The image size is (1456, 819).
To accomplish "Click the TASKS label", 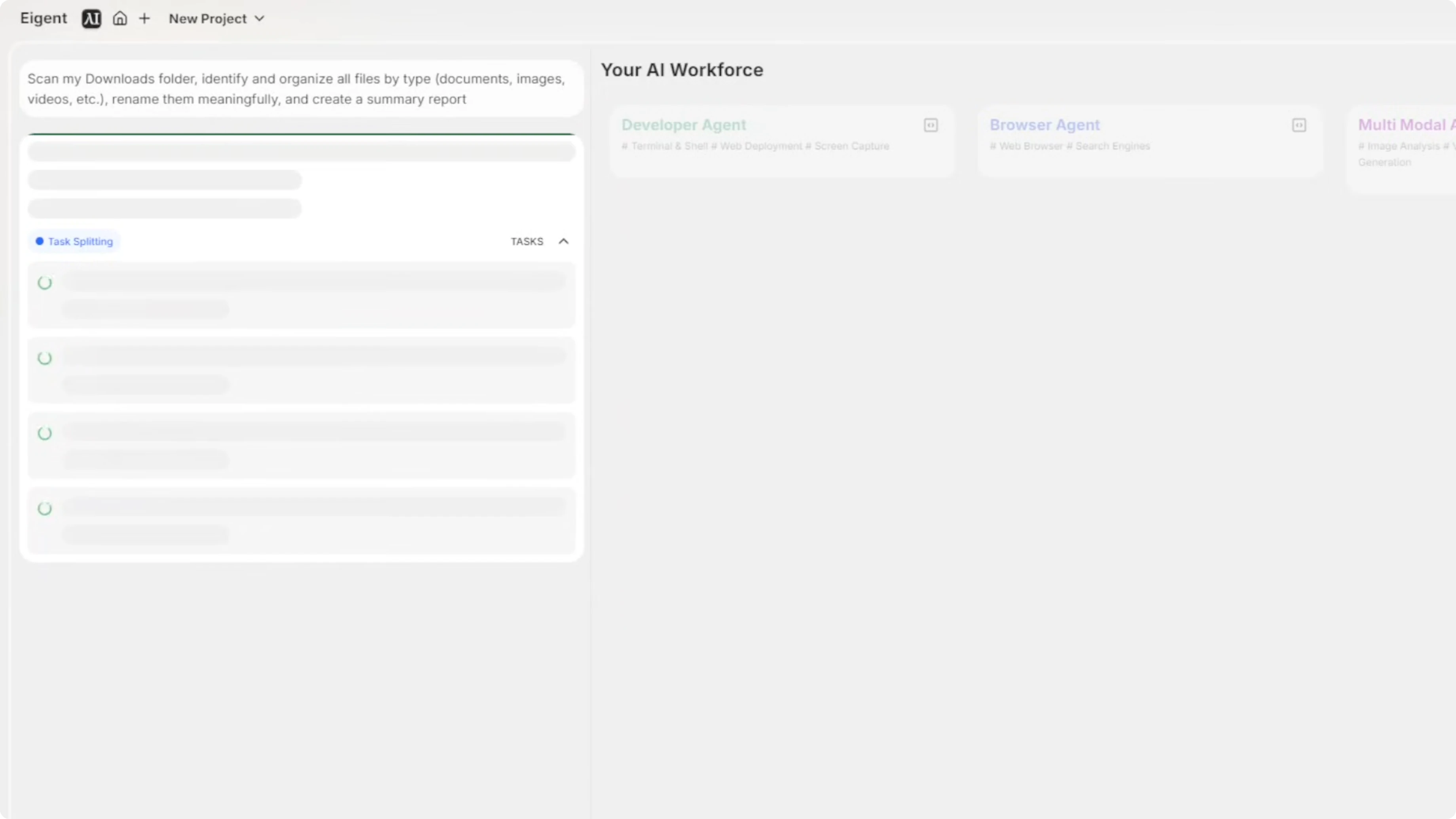I will 527,241.
